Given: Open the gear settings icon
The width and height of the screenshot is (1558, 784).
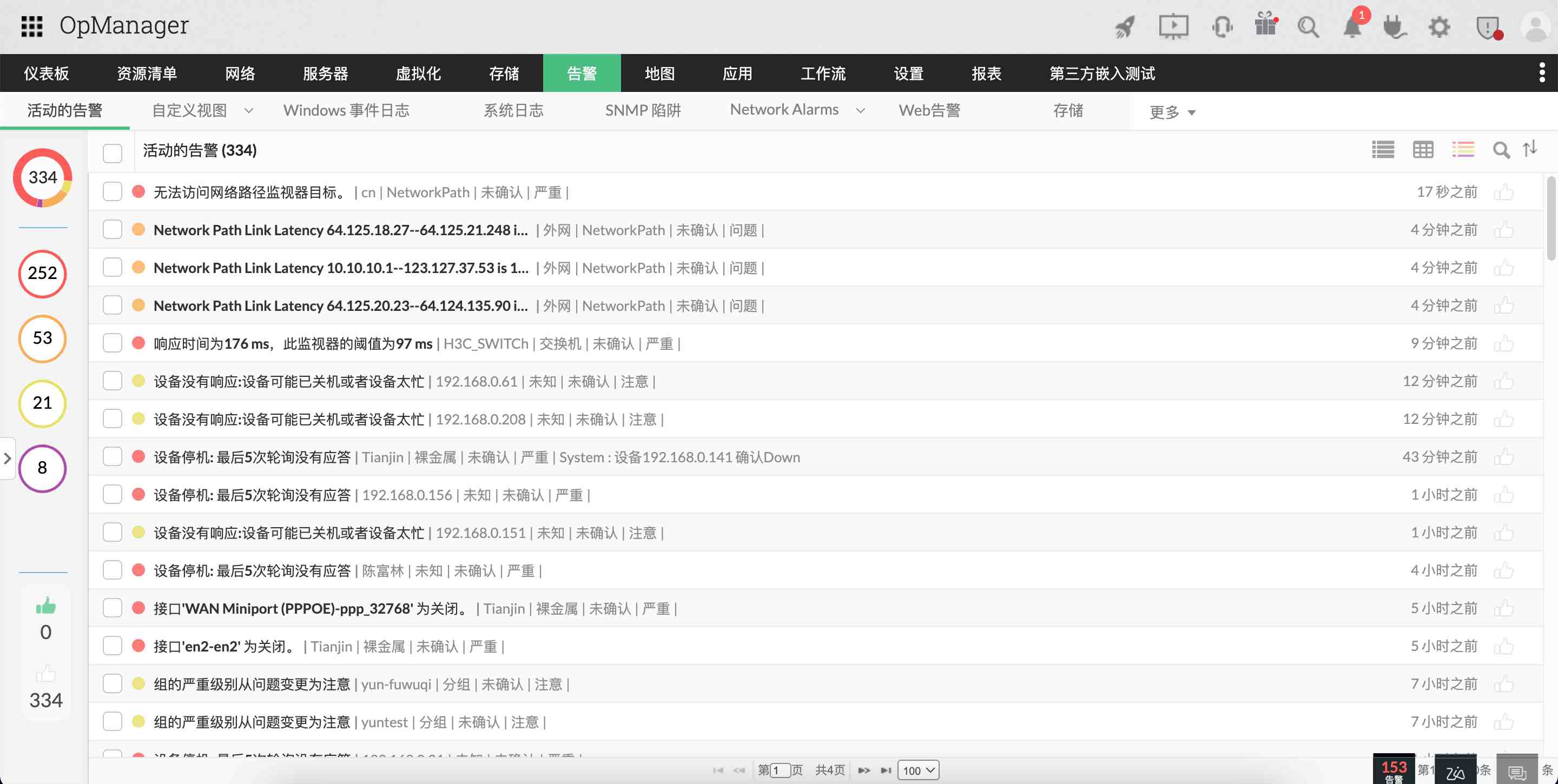Looking at the screenshot, I should (x=1439, y=27).
